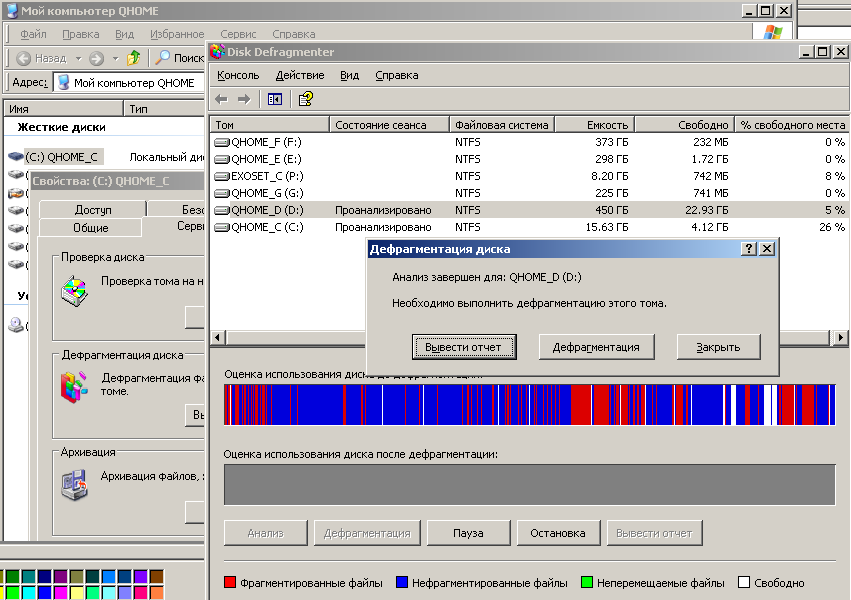Open the forward history dropdown arrow in My Computer

click(x=115, y=58)
